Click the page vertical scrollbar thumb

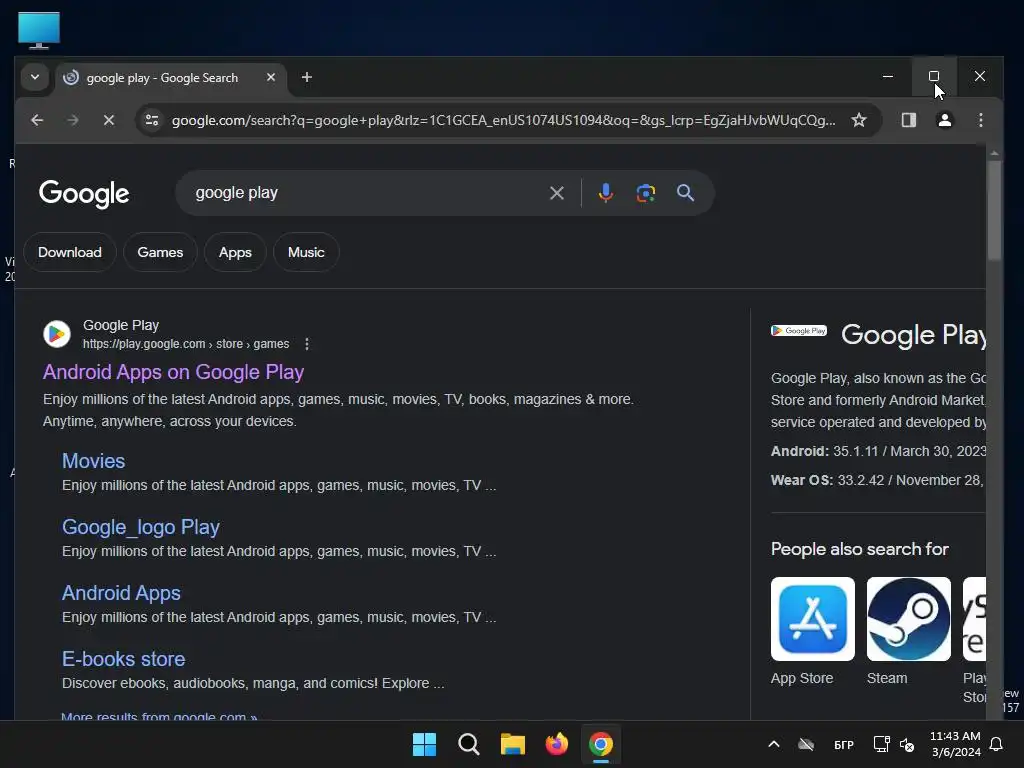[x=994, y=210]
